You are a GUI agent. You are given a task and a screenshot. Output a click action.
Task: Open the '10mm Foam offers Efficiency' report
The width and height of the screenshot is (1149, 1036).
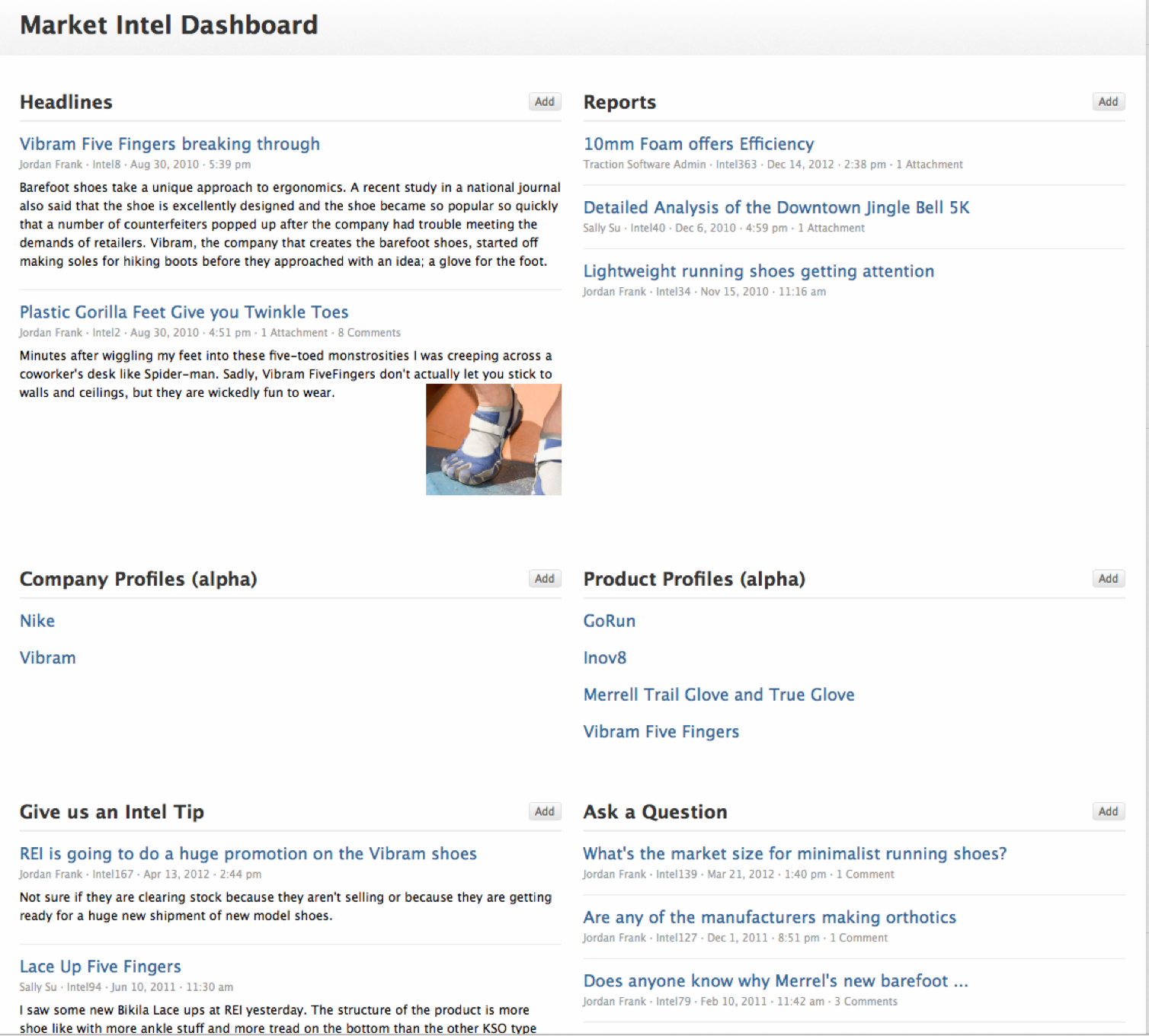[698, 144]
